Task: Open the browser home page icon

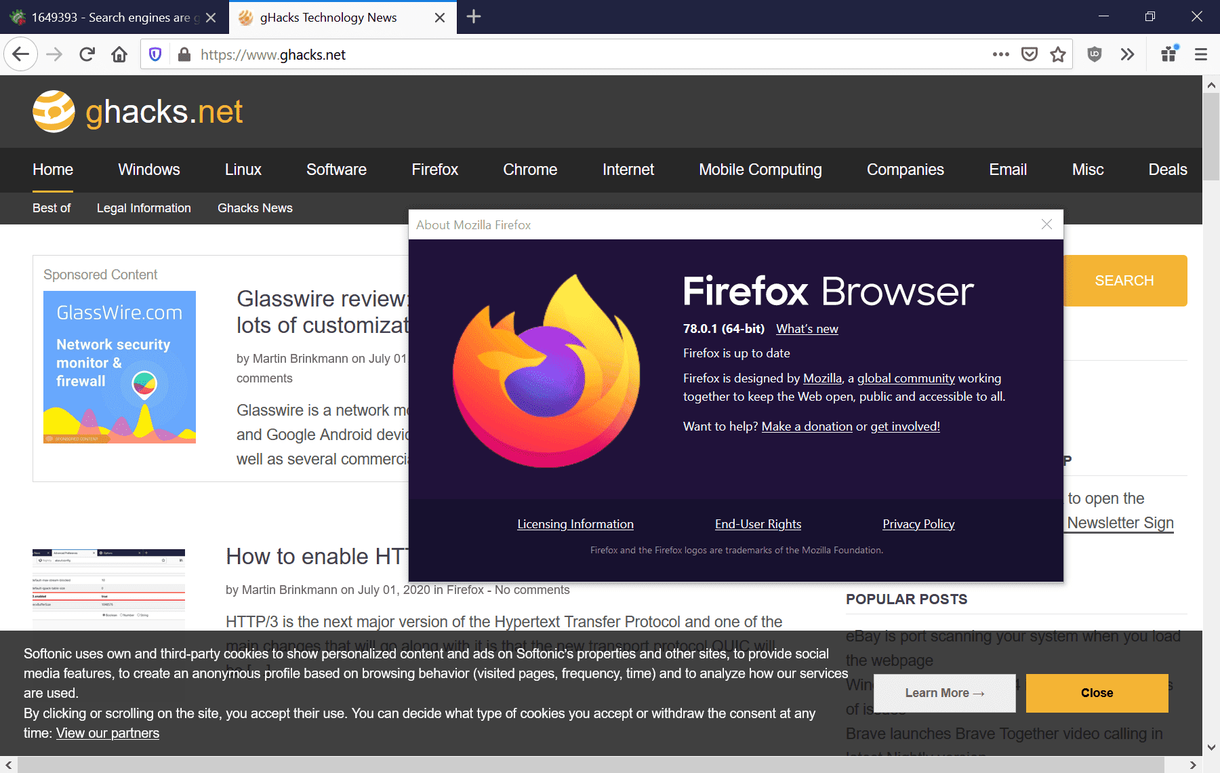Action: tap(119, 54)
